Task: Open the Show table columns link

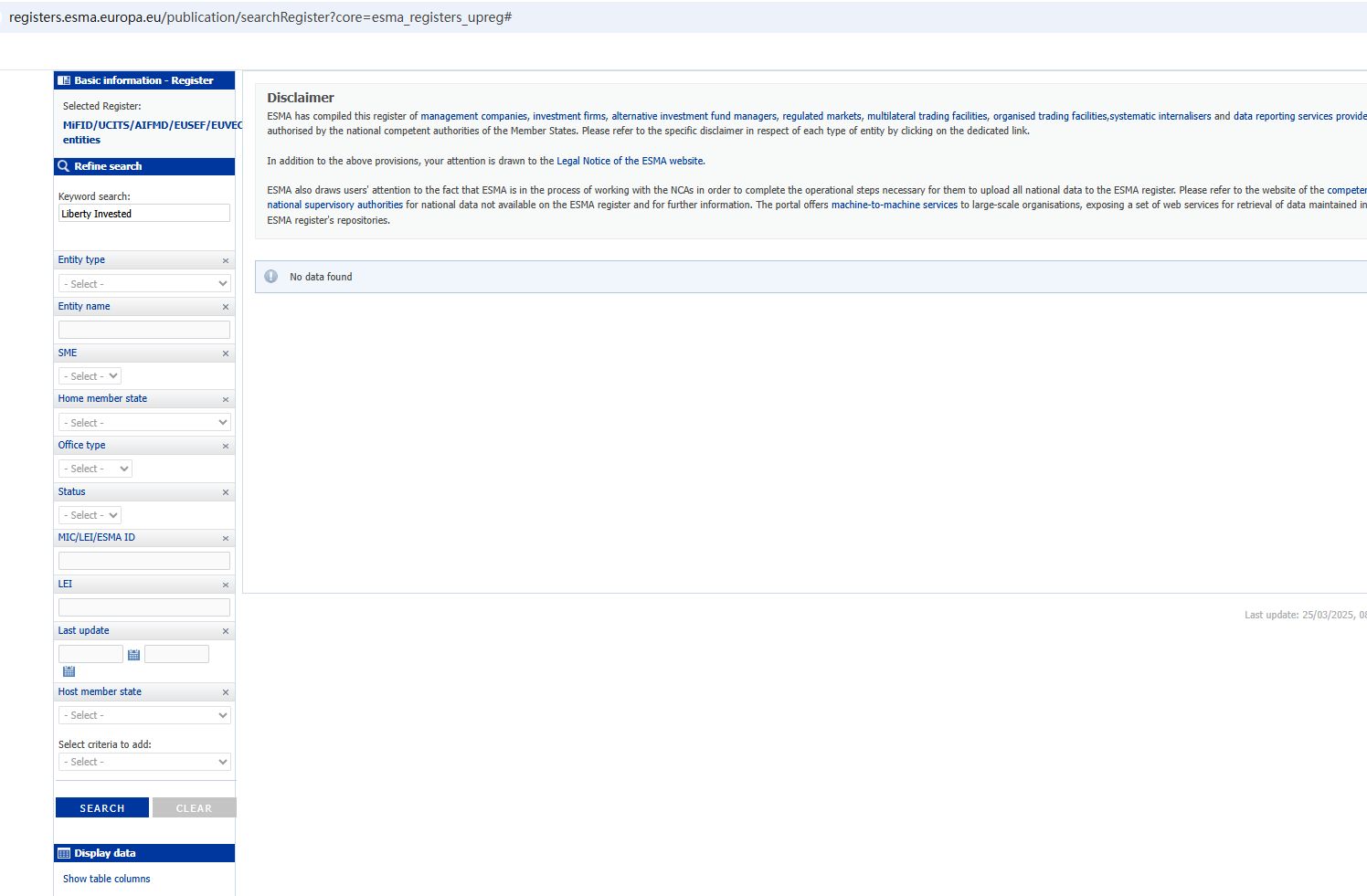Action: pyautogui.click(x=107, y=879)
